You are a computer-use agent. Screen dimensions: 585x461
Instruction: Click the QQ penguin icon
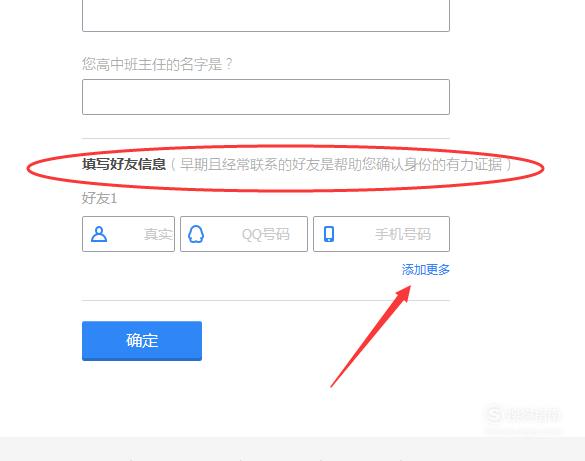click(x=196, y=234)
